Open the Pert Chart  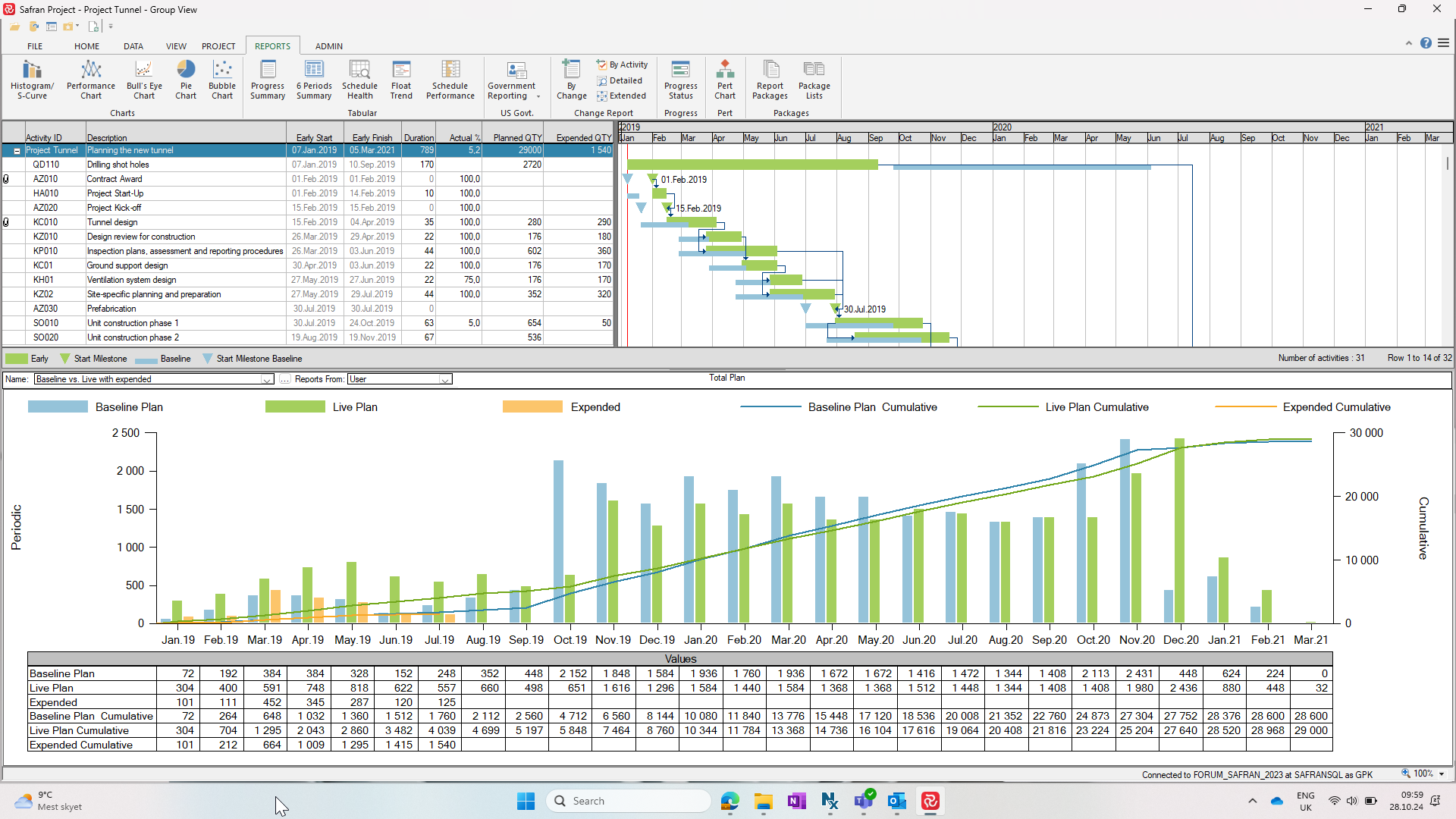tap(725, 80)
